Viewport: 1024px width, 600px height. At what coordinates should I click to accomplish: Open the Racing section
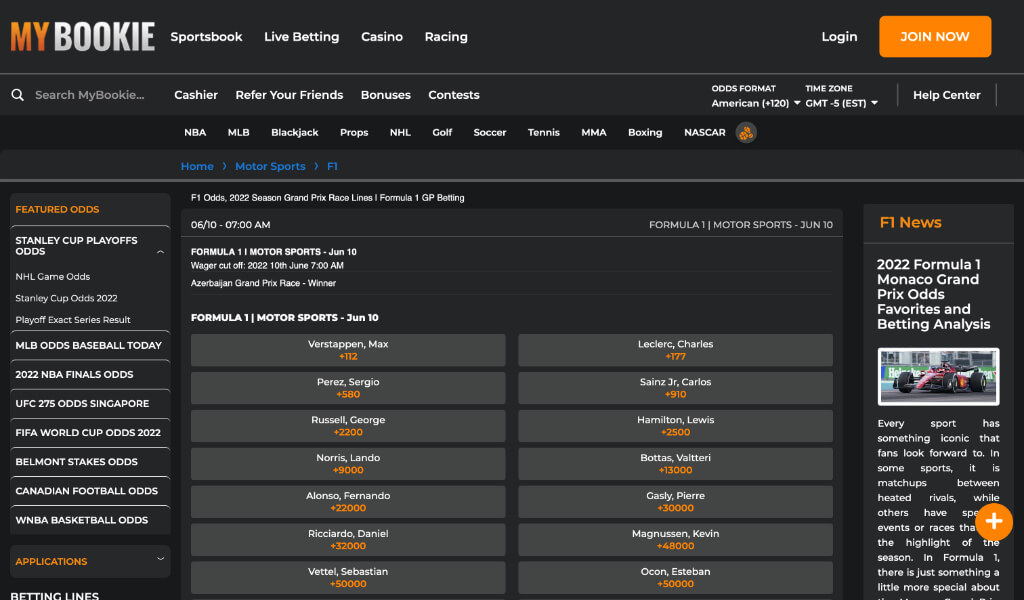pos(446,37)
